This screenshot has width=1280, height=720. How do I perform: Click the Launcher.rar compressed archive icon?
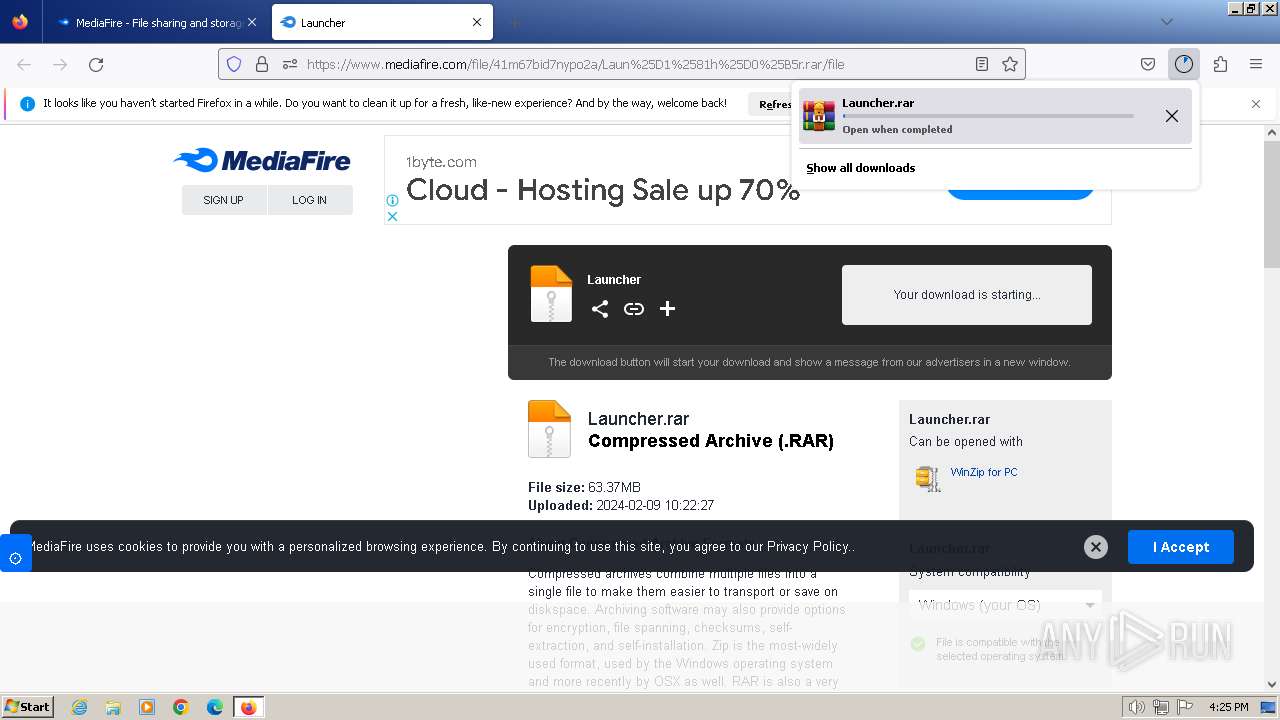coord(550,429)
